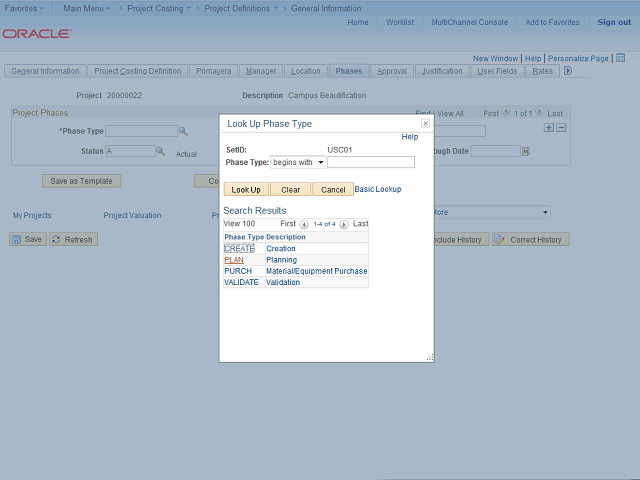This screenshot has width=640, height=480.
Task: Open calendar icon next to Through Date
Action: tap(526, 151)
